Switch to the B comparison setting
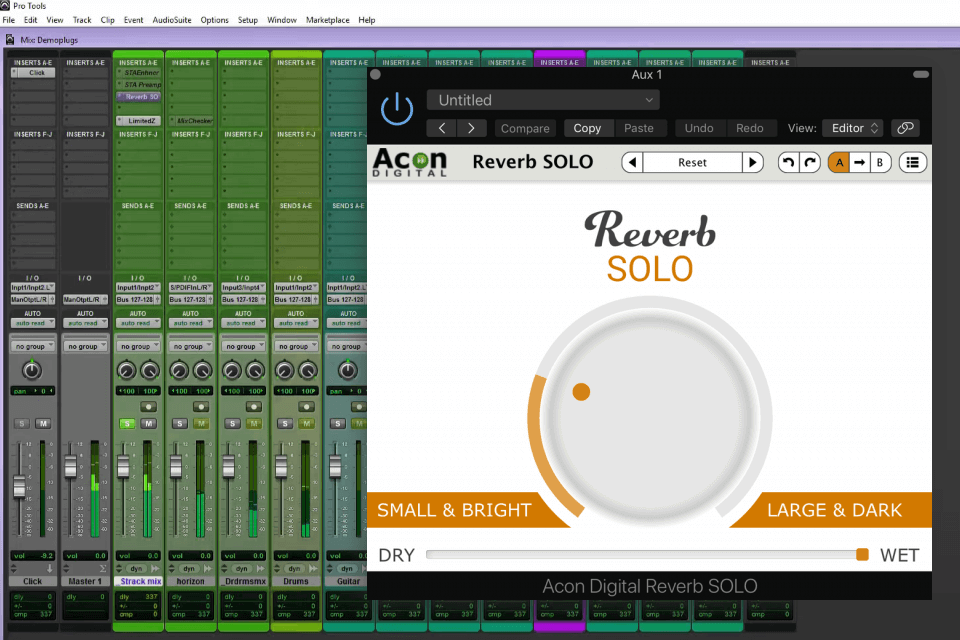The height and width of the screenshot is (640, 960). click(880, 162)
